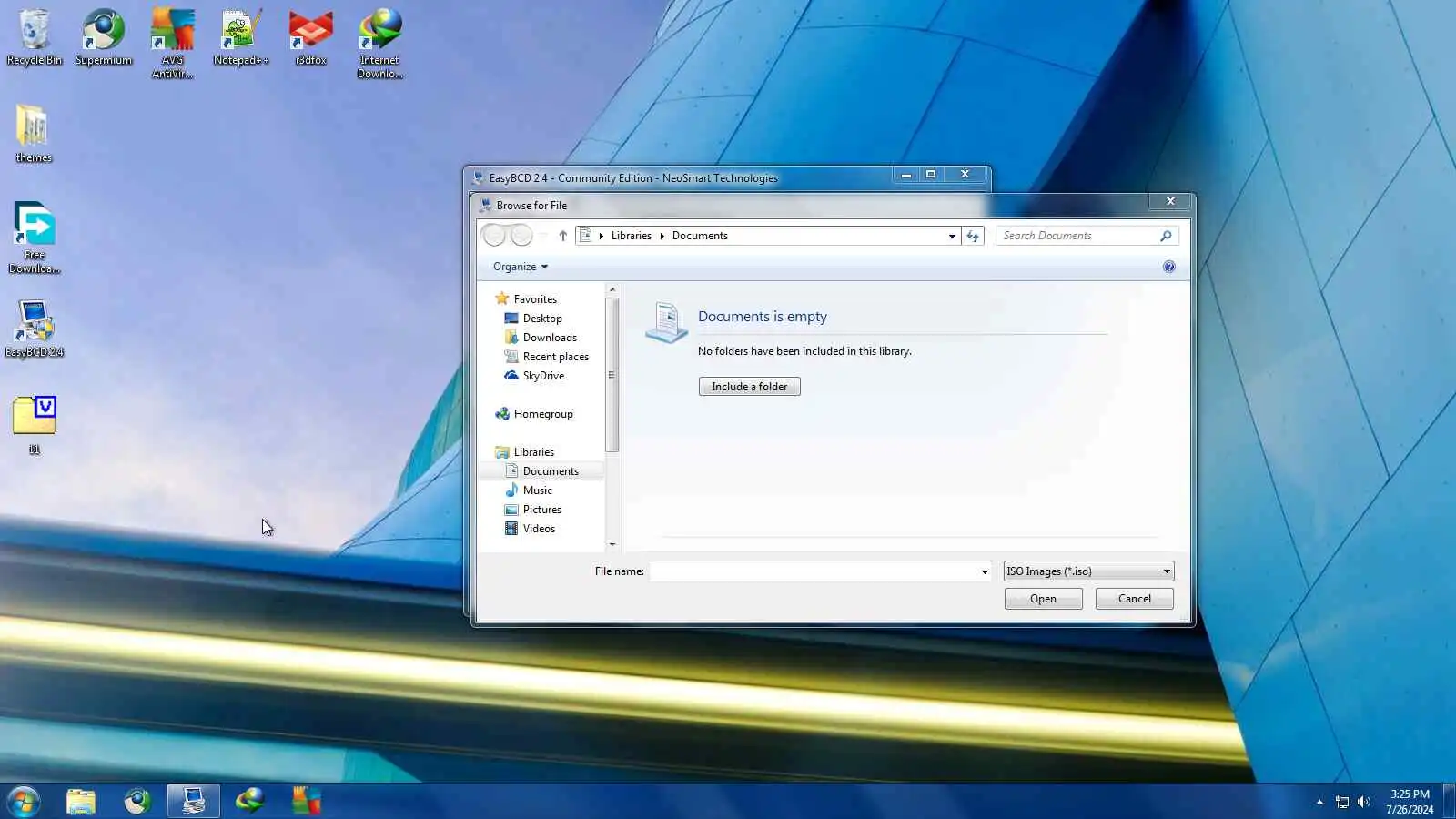
Task: Select the Free Download Manager desktop icon
Action: point(35,238)
